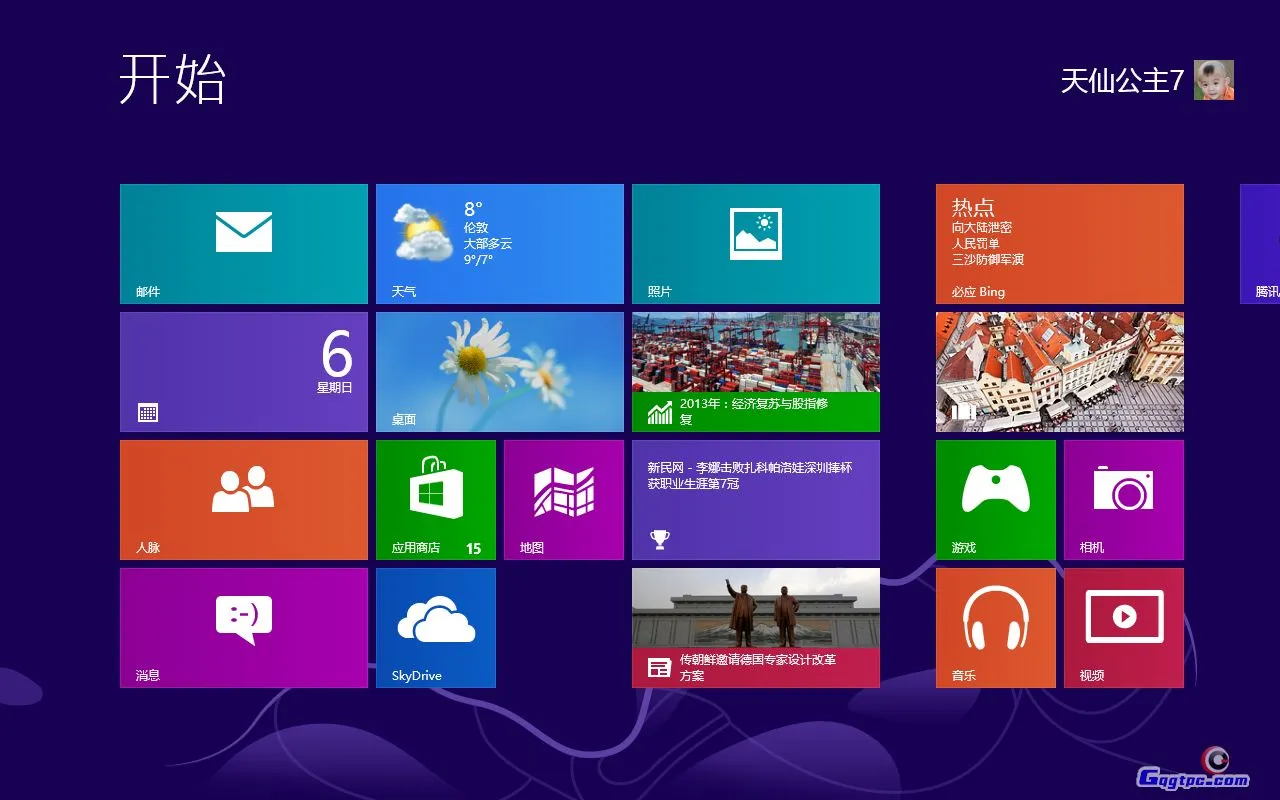The width and height of the screenshot is (1280, 800).
Task: Click the user account avatar picture
Action: pyautogui.click(x=1213, y=80)
